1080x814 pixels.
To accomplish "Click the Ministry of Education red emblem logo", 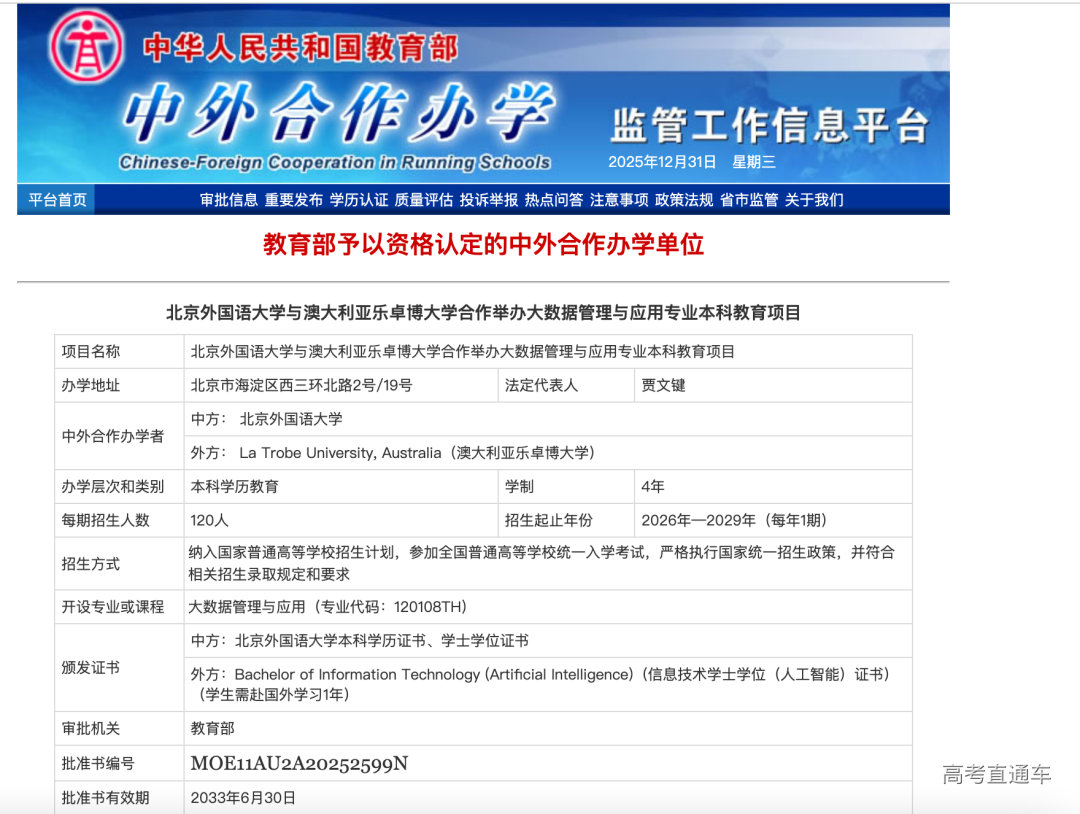I will pos(87,47).
